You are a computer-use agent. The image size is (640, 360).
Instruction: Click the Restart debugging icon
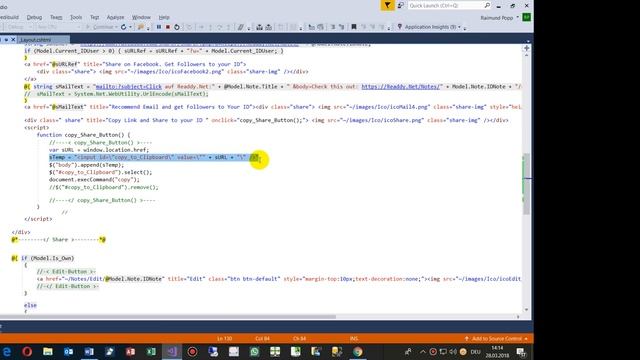click(x=177, y=27)
